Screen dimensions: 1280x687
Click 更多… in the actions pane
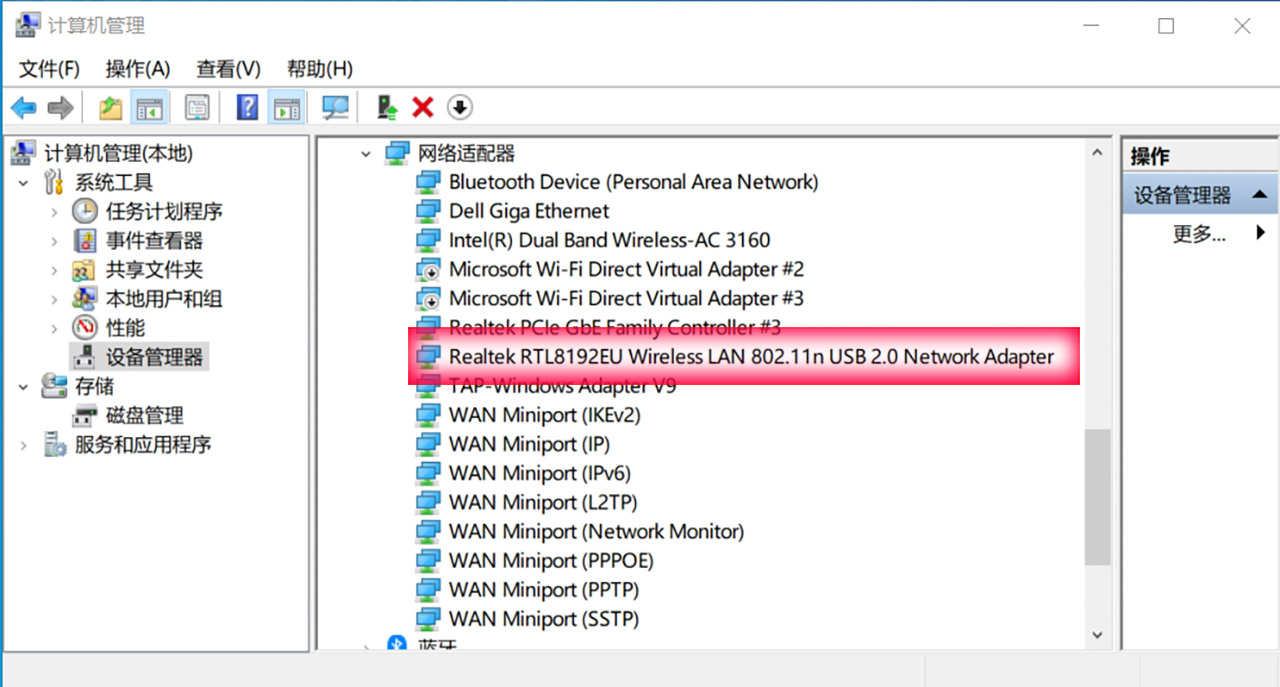(1199, 234)
